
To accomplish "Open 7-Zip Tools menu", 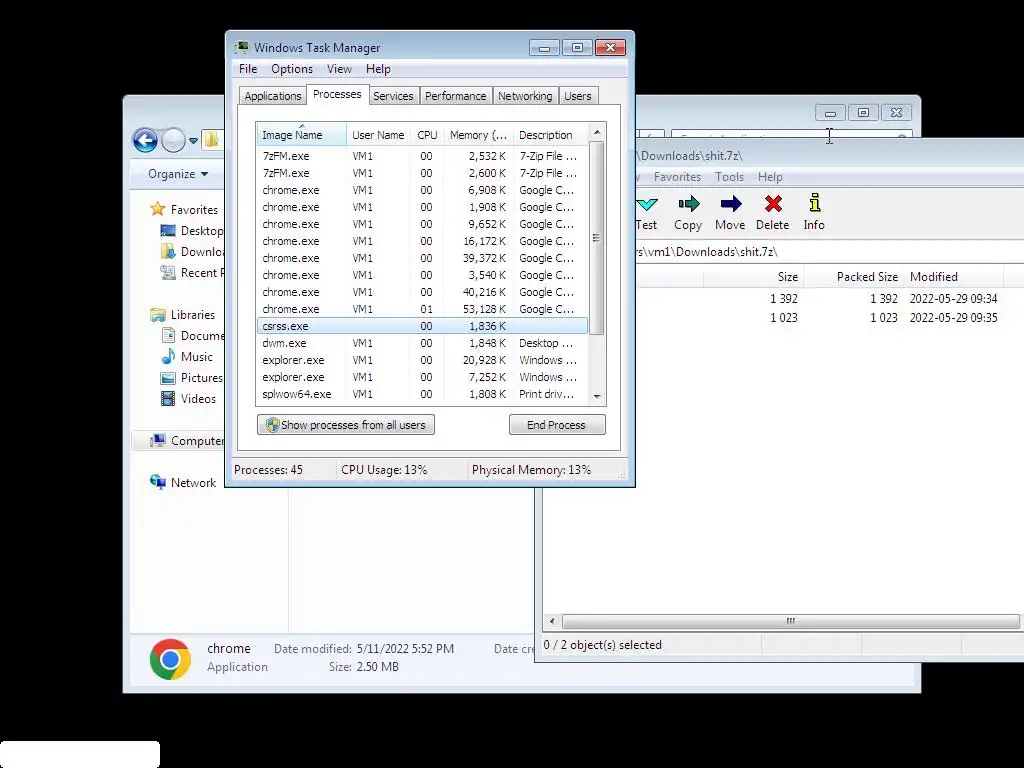I will pyautogui.click(x=729, y=177).
